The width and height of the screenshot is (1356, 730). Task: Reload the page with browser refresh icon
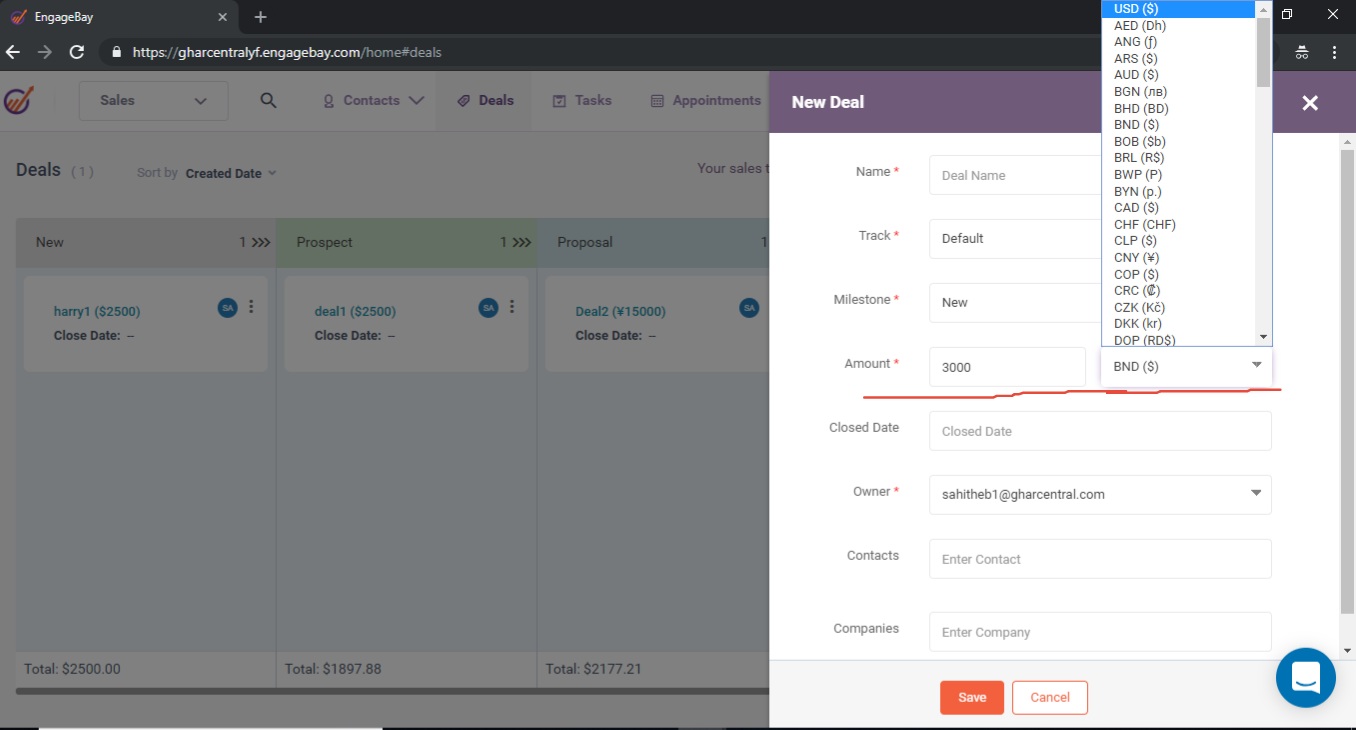77,52
